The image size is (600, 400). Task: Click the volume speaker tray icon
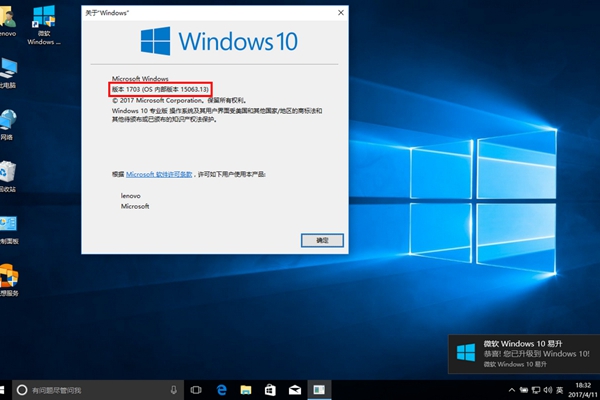[548, 390]
